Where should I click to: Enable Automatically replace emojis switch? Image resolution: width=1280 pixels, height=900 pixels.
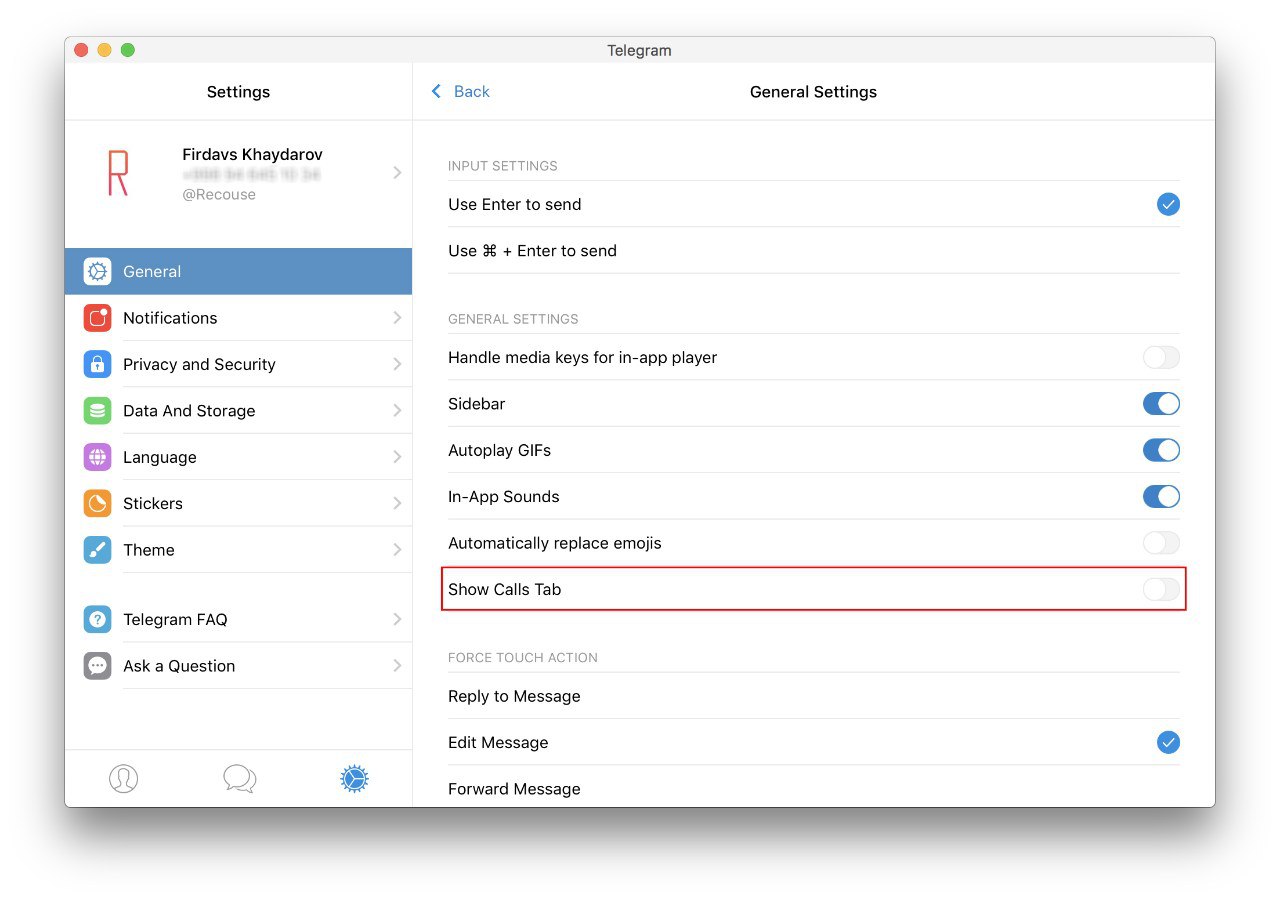coord(1161,543)
